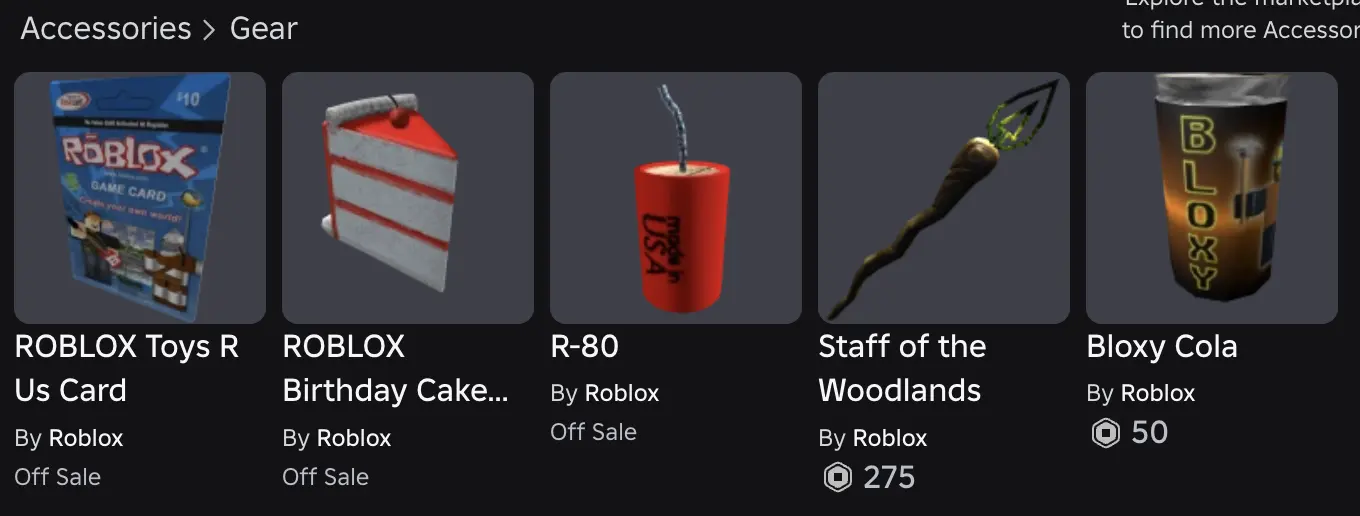Visit Roblox creator link under R-80

click(622, 393)
